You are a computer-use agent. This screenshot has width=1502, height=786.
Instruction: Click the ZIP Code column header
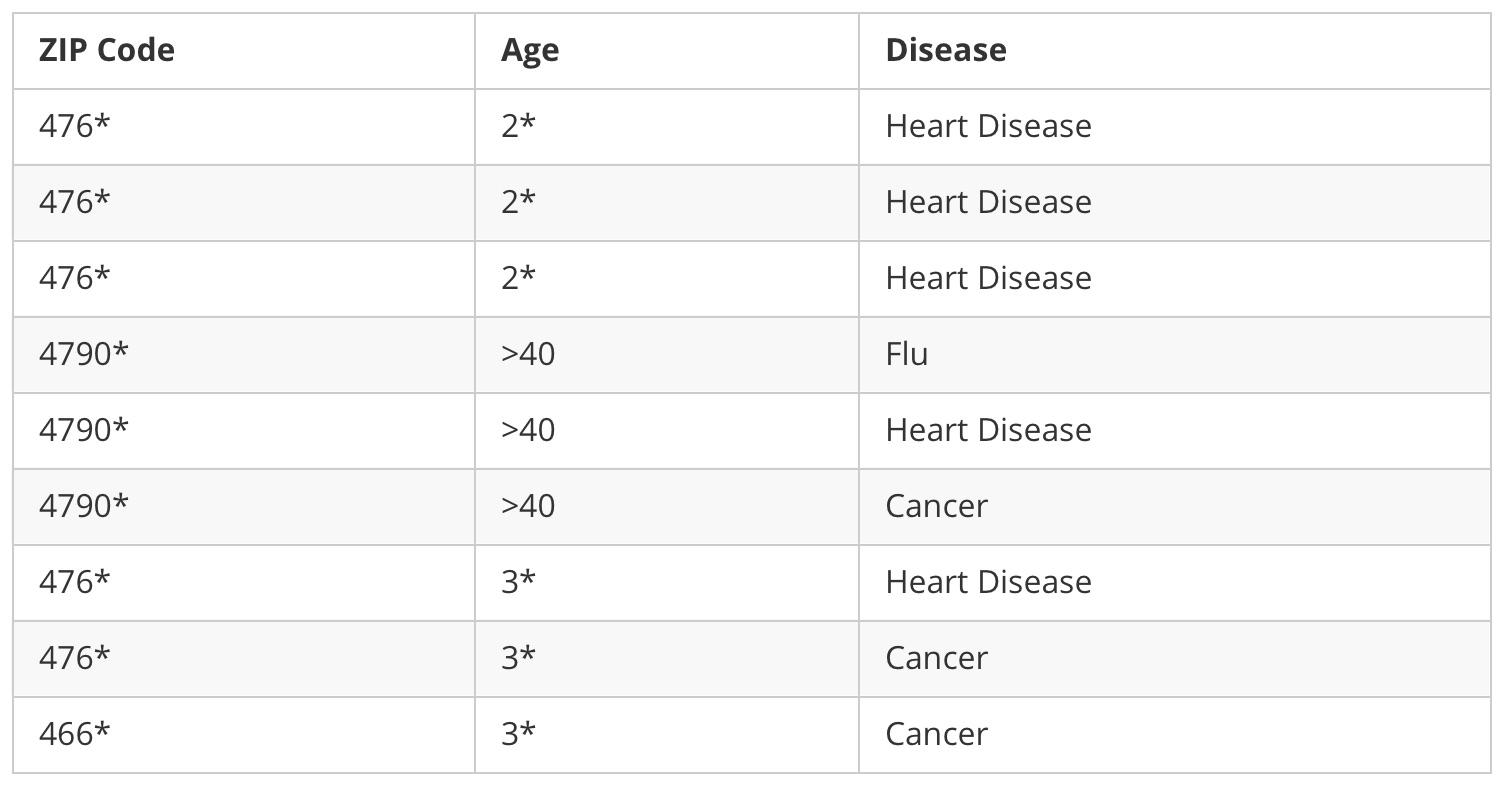tap(106, 50)
